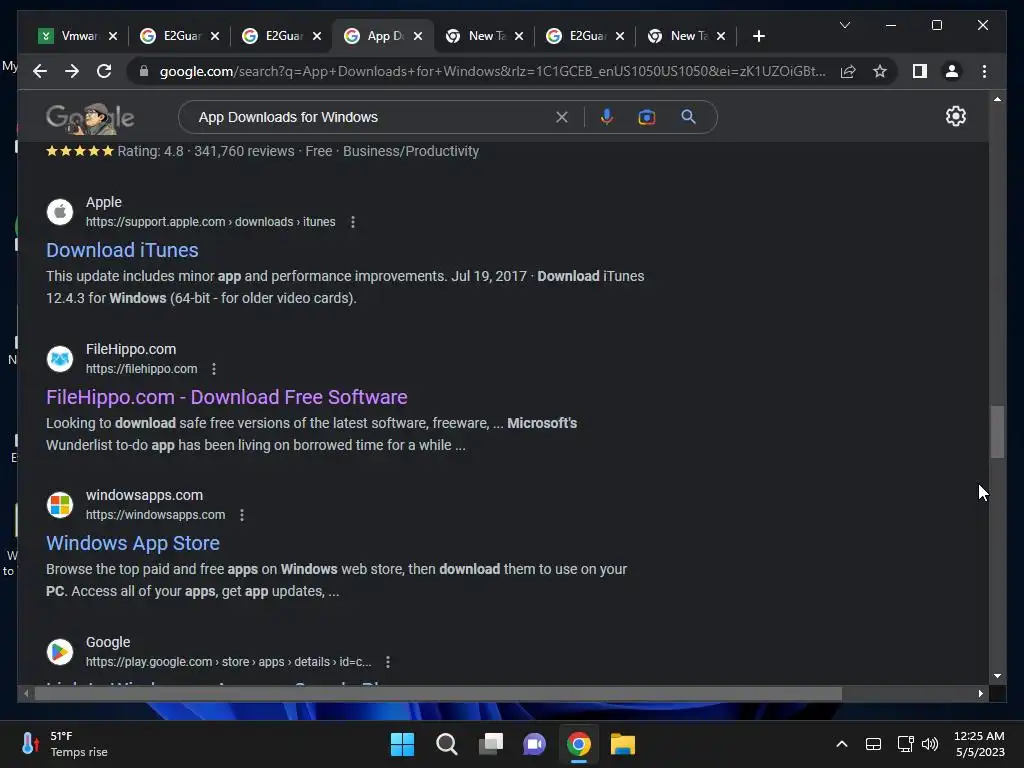
Task: Open Google quick settings gear
Action: pos(955,116)
